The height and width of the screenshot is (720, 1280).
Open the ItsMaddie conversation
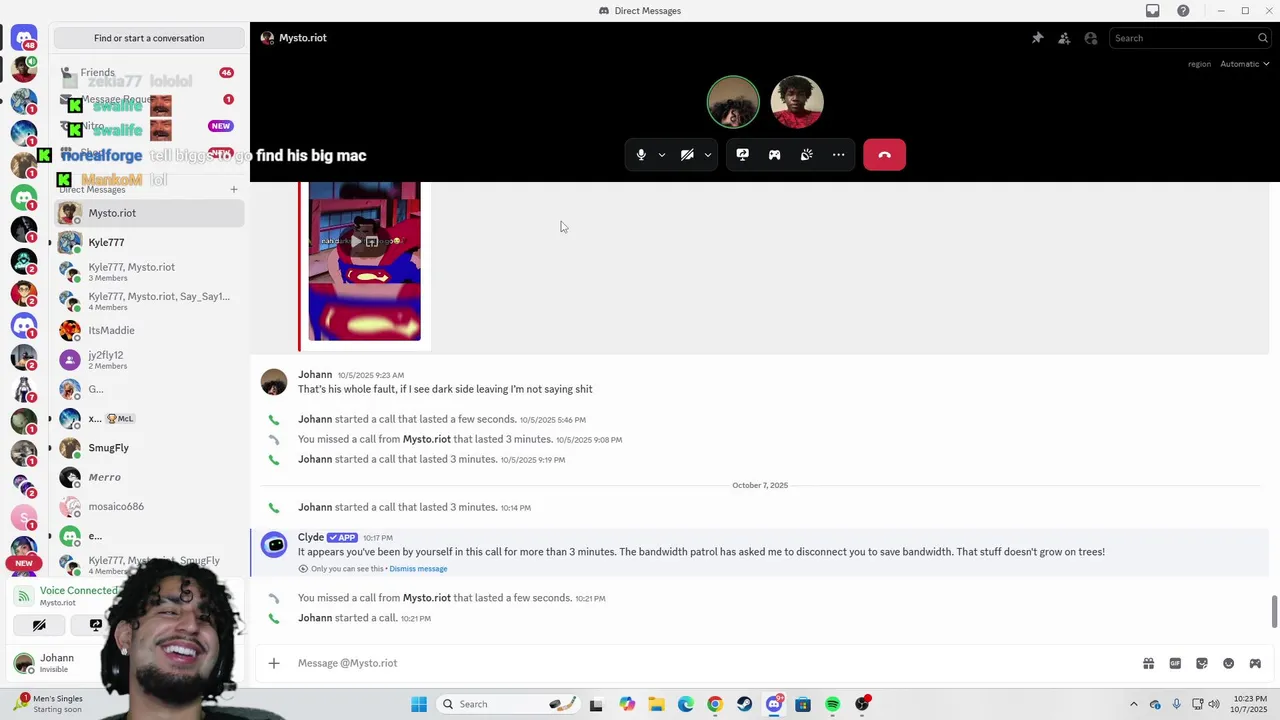(x=149, y=330)
